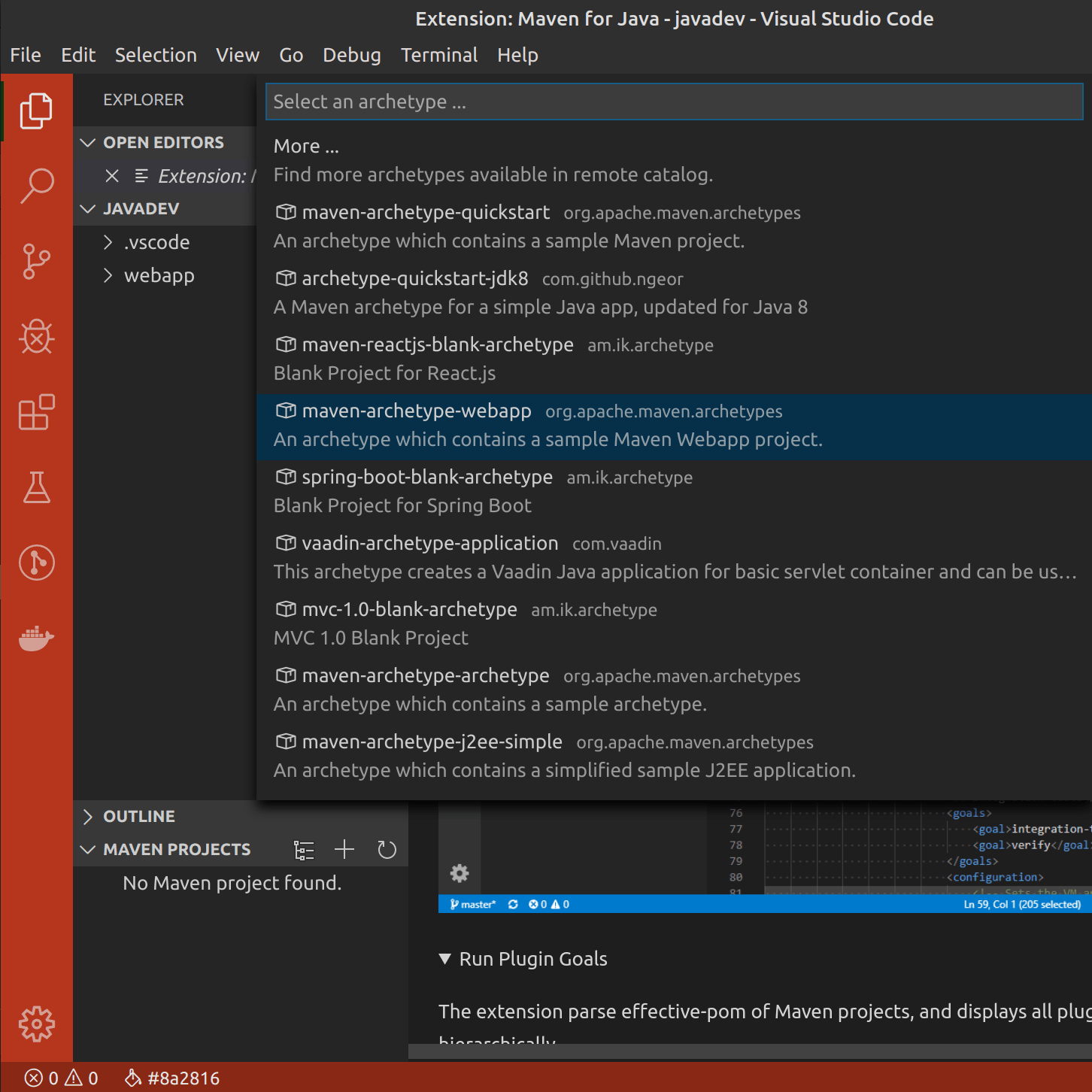Select maven-archetype-webapp archetype
Image resolution: width=1092 pixels, height=1092 pixels.
(x=674, y=426)
